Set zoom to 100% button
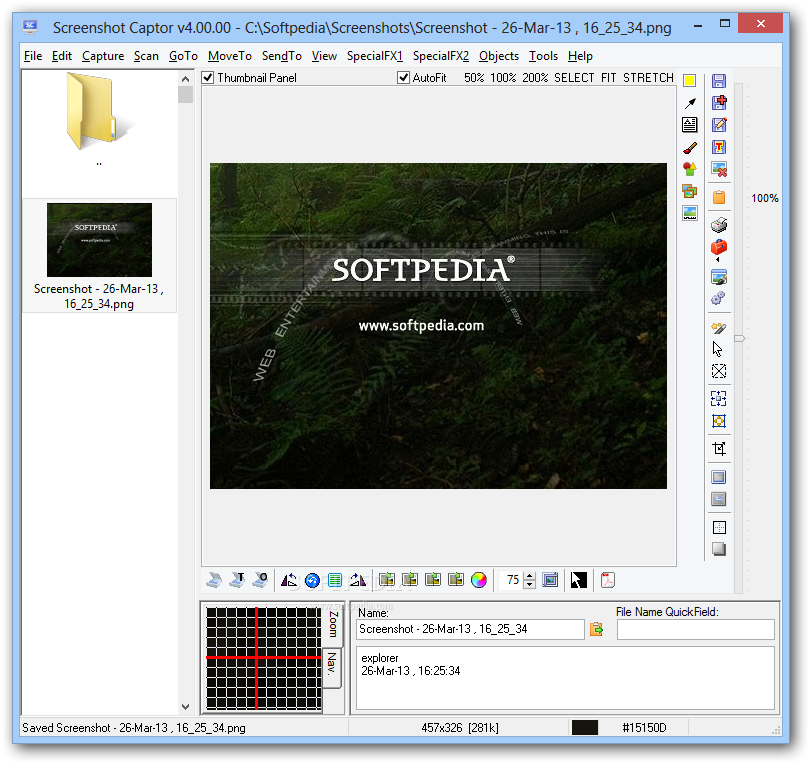Screen dimensions: 810x764 503,77
